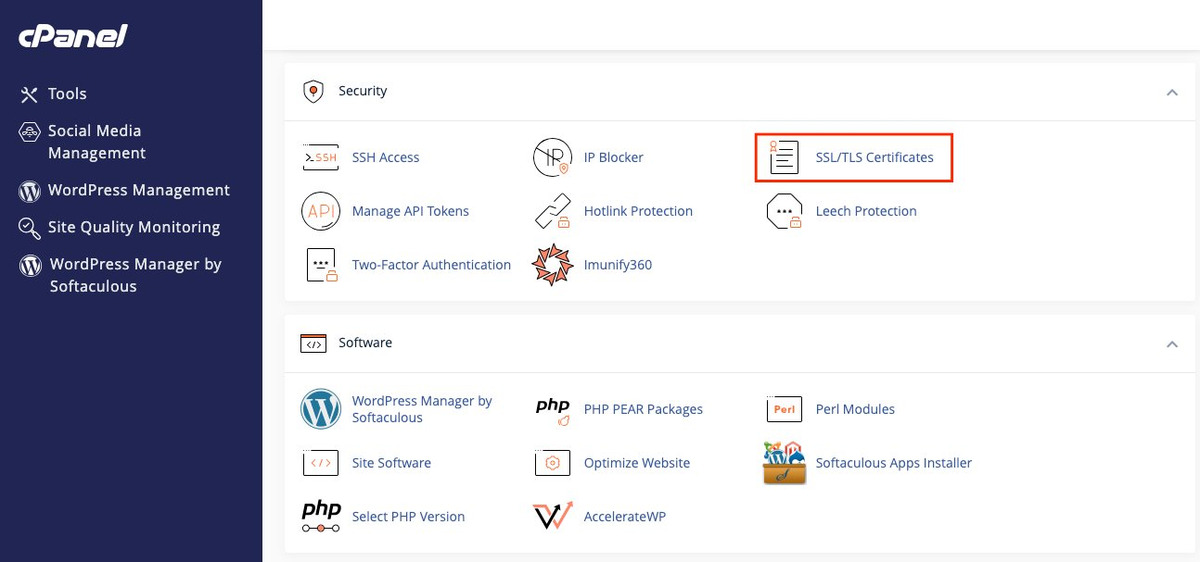
Task: Open Tools in the sidebar
Action: pyautogui.click(x=67, y=94)
